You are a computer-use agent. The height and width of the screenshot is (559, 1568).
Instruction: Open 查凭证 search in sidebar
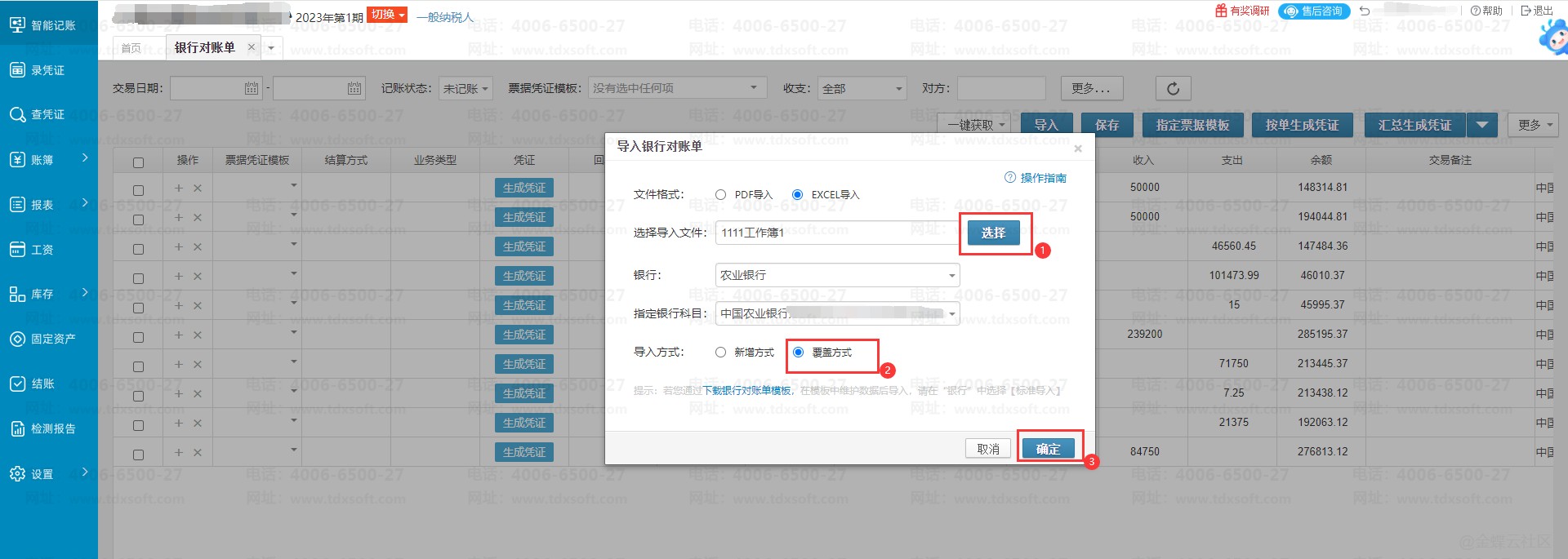tap(18, 114)
